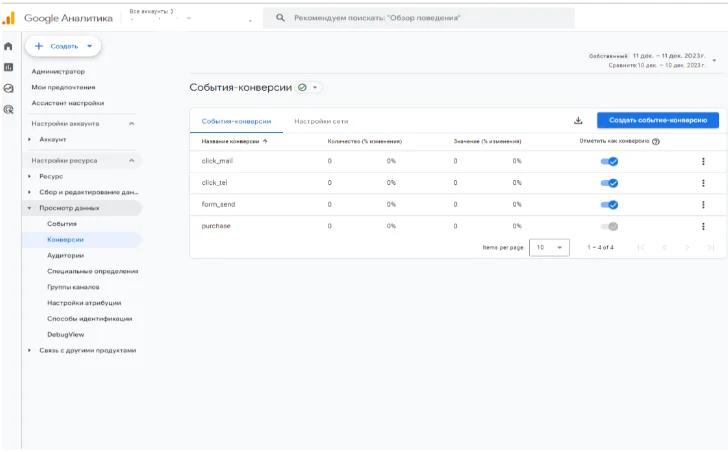728x452 pixels.
Task: Click the form_send conversion name
Action: point(218,205)
